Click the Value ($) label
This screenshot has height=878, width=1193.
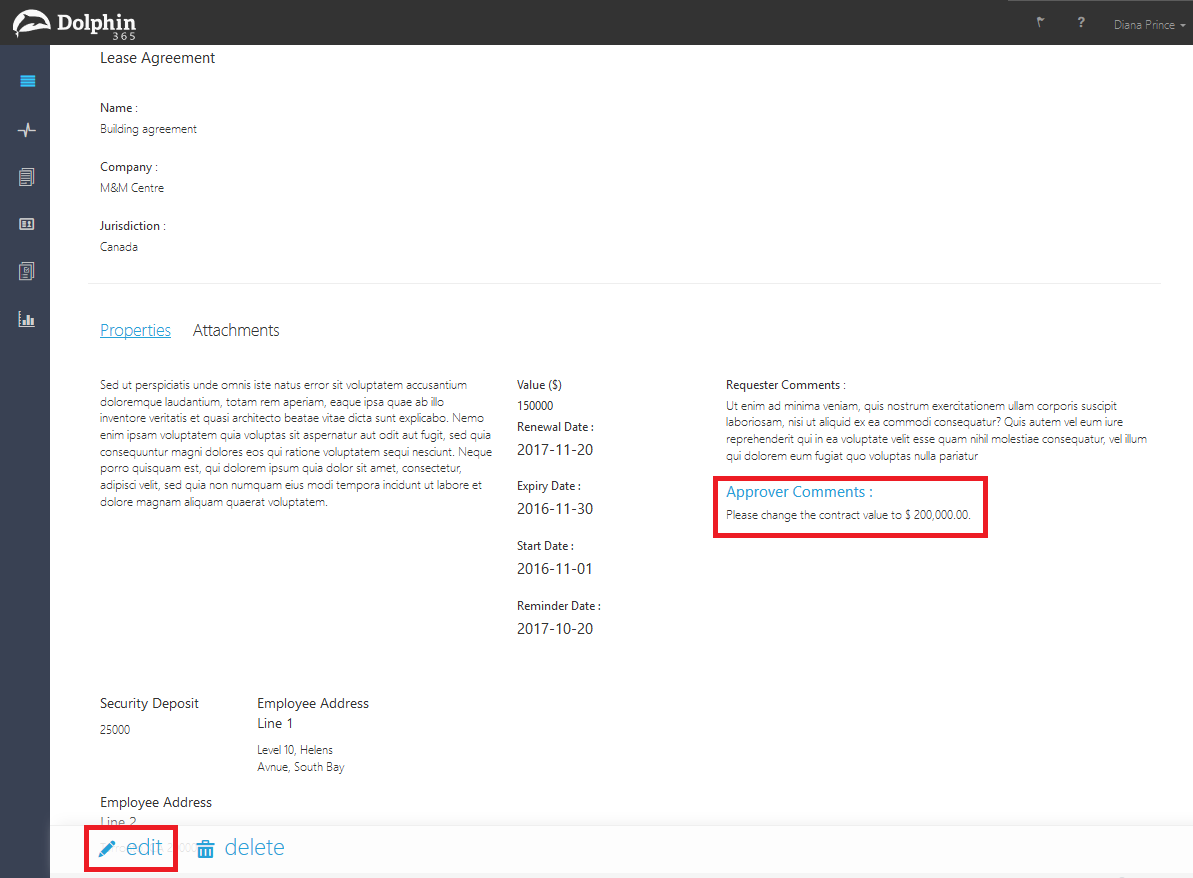click(539, 385)
